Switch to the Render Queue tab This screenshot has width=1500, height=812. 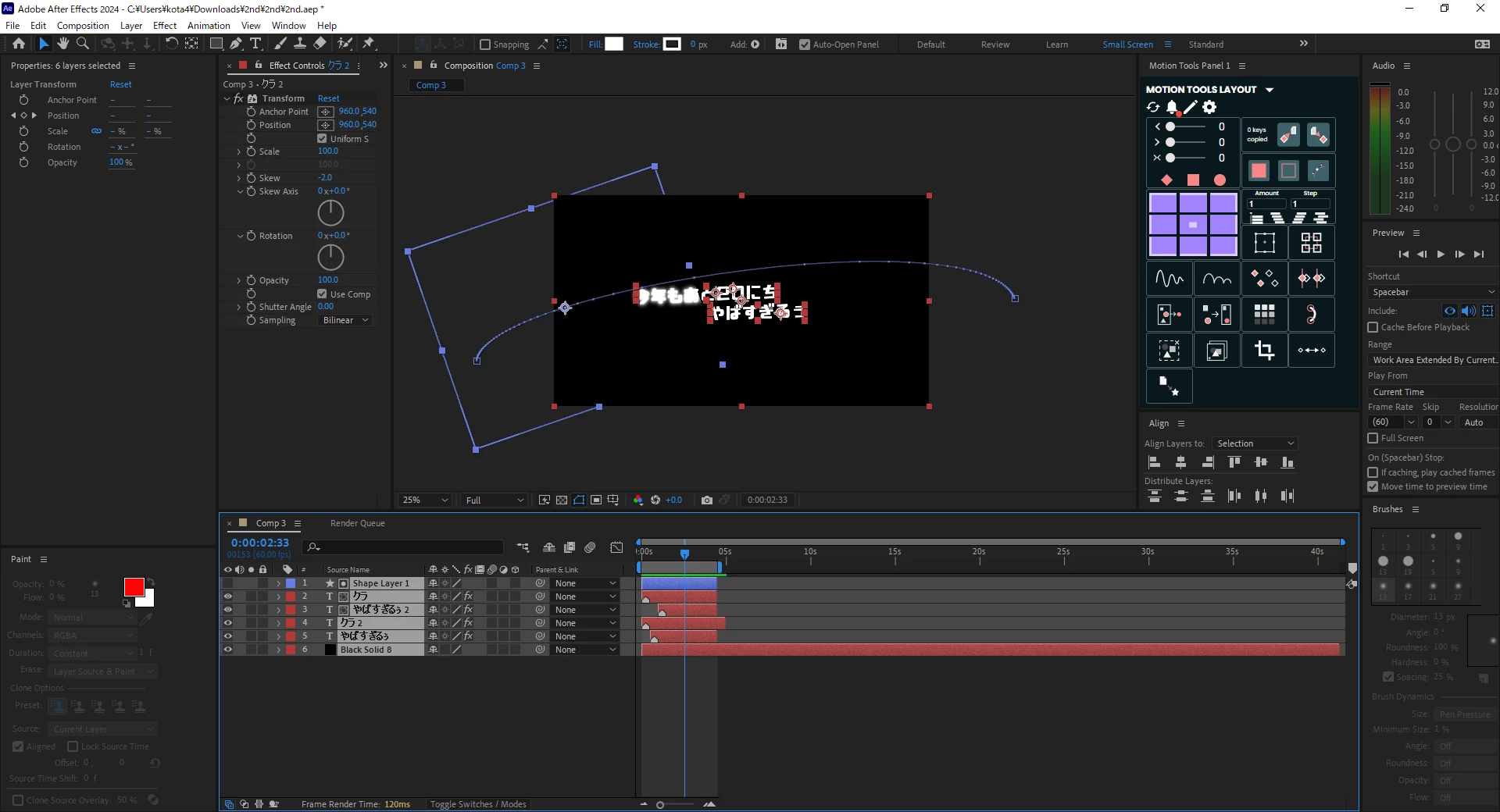pyautogui.click(x=357, y=524)
